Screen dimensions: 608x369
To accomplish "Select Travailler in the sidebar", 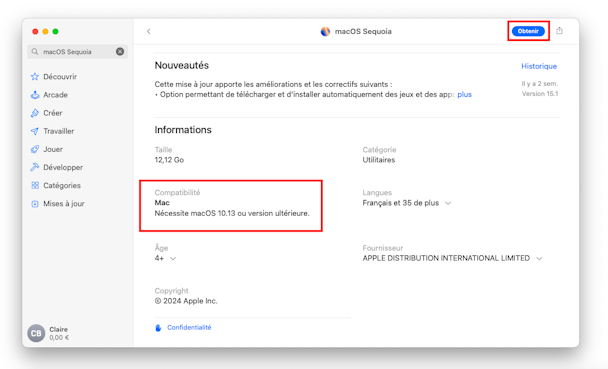I will point(59,131).
